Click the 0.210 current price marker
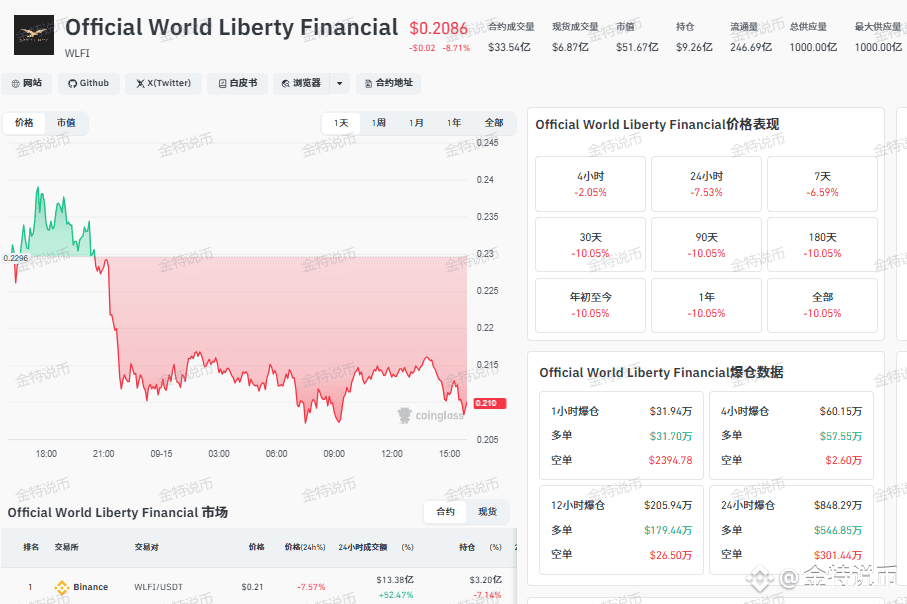The image size is (907, 604). 489,403
